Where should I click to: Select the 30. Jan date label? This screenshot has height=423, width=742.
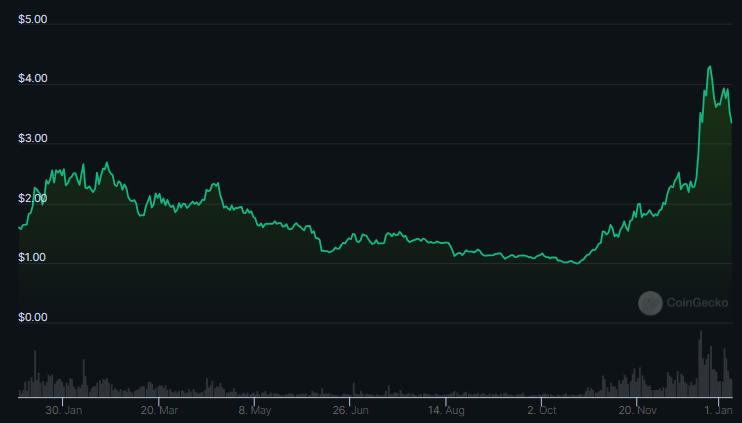point(63,410)
